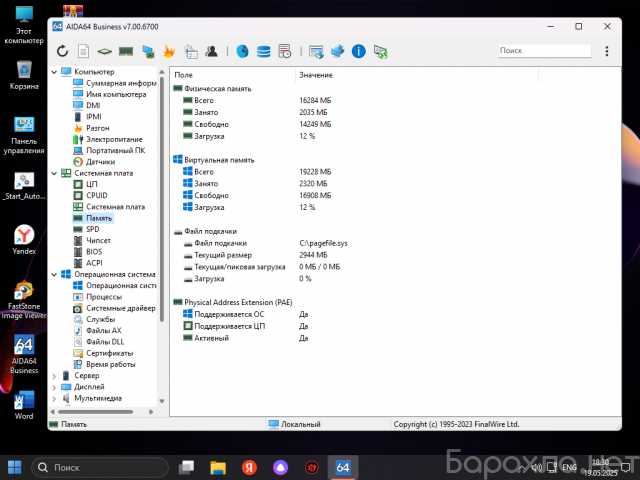
Task: Click the Windows Start button
Action: [15, 467]
